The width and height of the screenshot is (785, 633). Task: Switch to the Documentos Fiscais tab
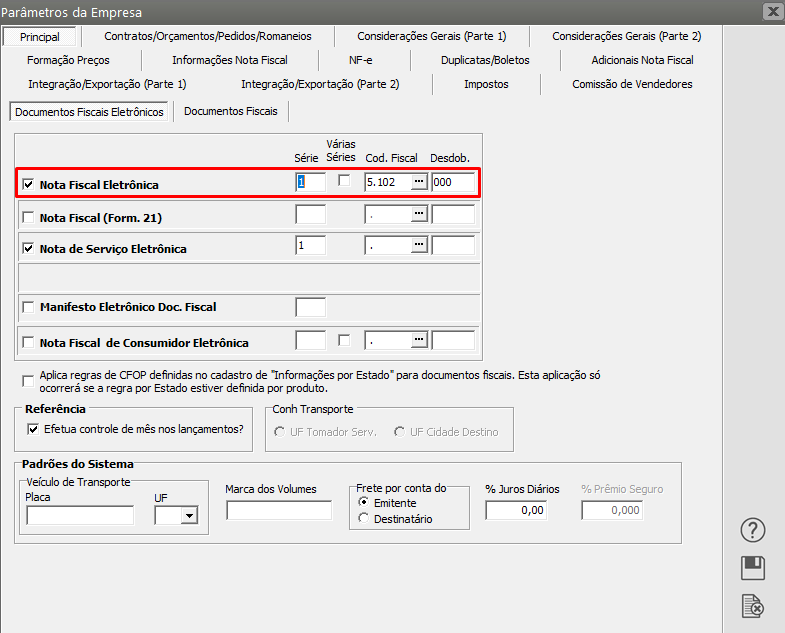coord(231,111)
